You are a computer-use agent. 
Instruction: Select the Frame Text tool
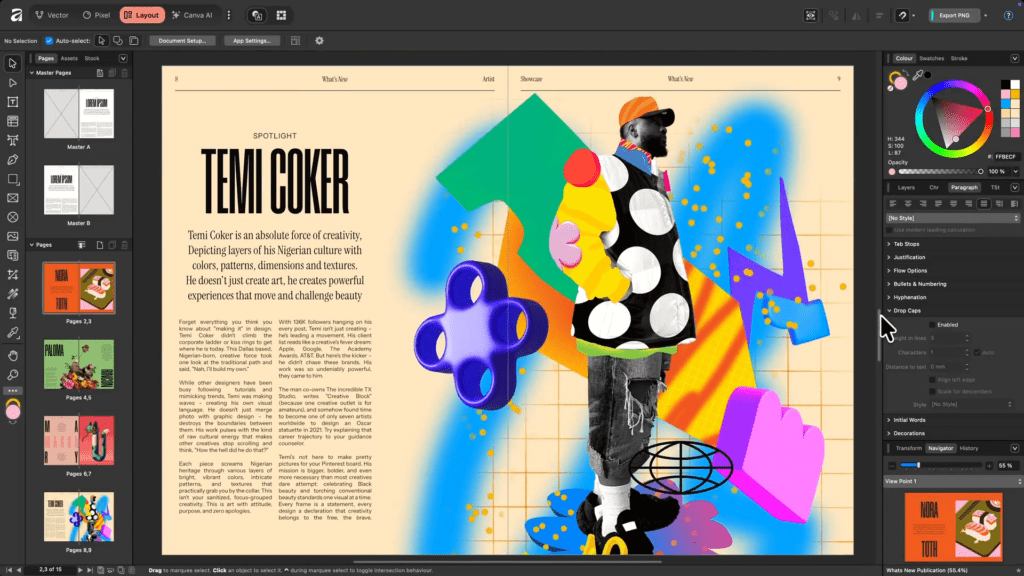pyautogui.click(x=13, y=102)
